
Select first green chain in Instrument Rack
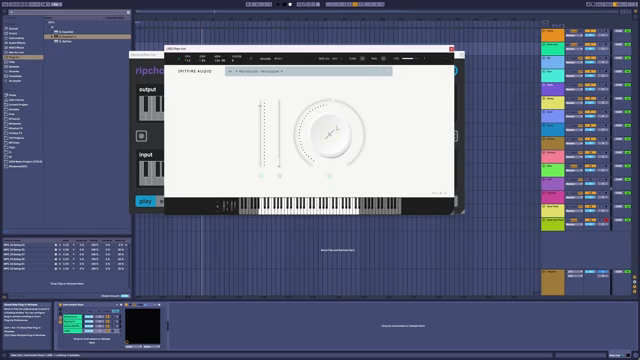pyautogui.click(x=73, y=317)
